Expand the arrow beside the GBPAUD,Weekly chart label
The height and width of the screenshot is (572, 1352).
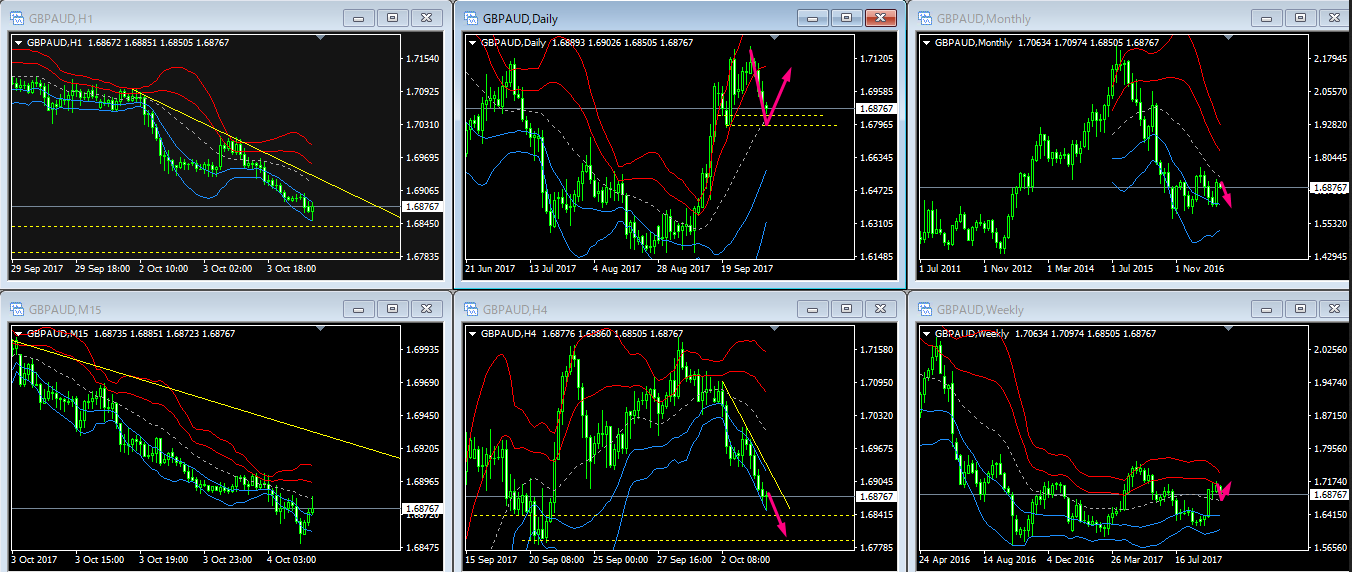926,334
